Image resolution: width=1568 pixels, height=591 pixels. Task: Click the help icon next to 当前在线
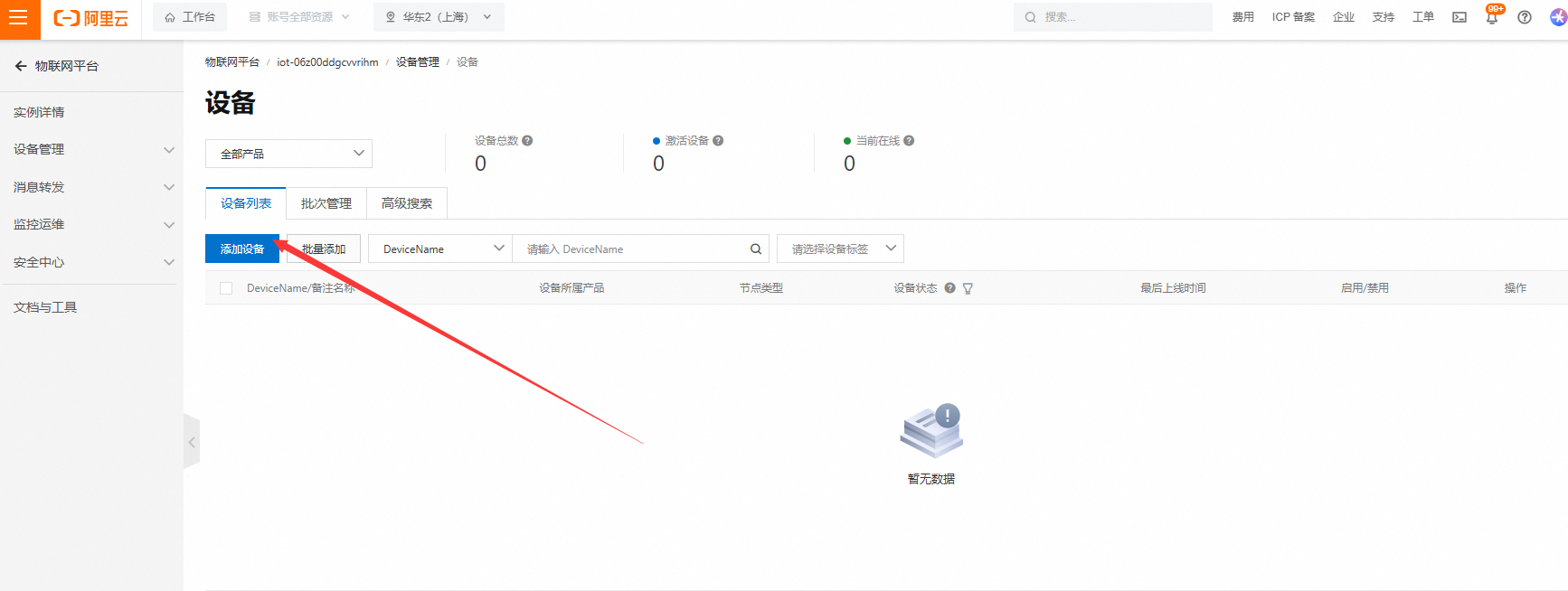point(909,141)
